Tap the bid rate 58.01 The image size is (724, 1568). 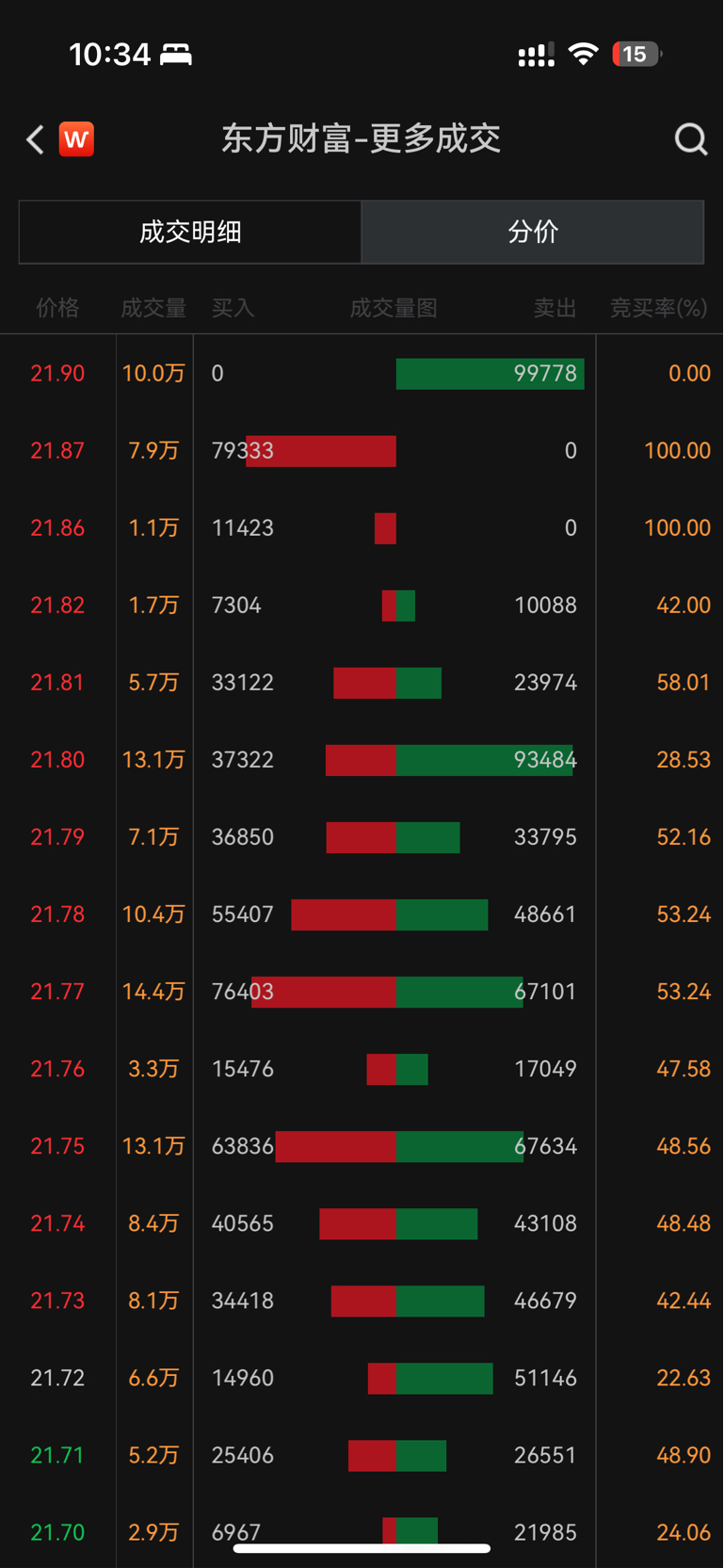pos(684,683)
